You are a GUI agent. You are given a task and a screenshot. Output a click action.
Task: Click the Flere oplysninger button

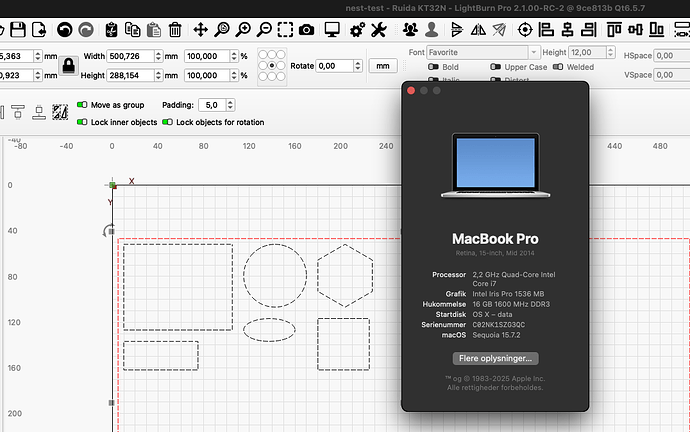pyautogui.click(x=496, y=358)
